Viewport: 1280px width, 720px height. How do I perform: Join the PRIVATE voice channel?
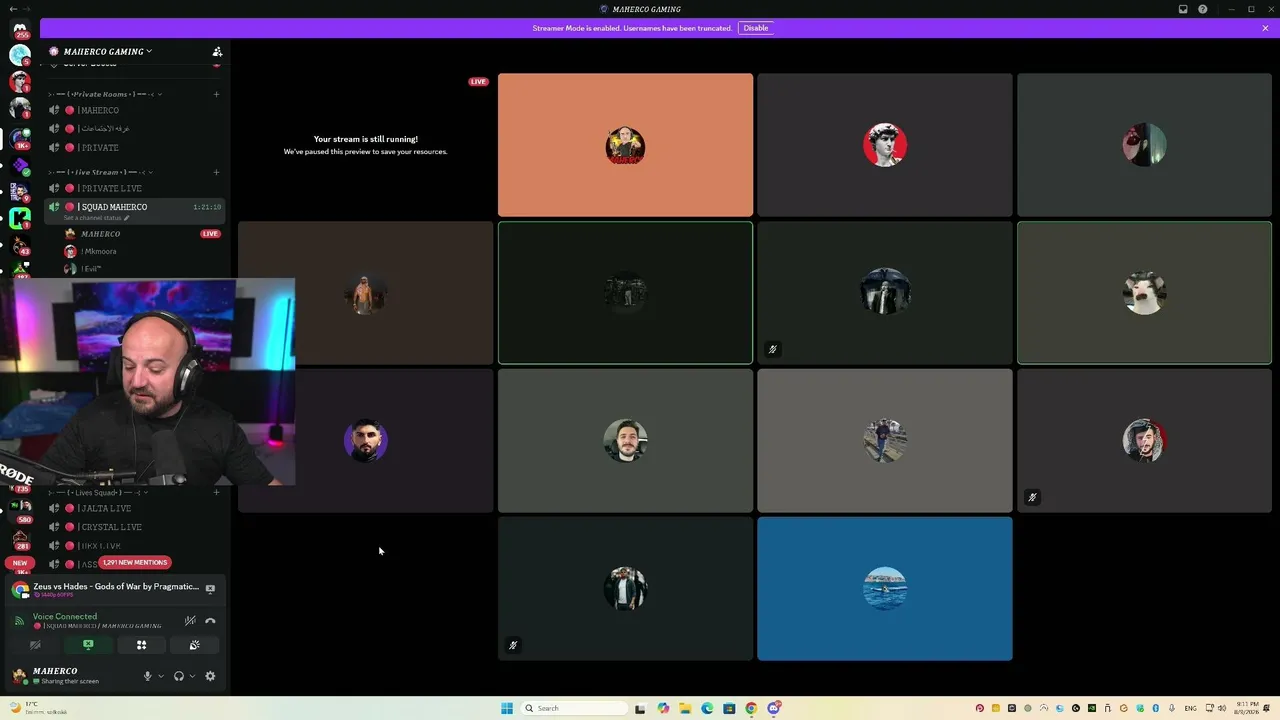[134, 148]
